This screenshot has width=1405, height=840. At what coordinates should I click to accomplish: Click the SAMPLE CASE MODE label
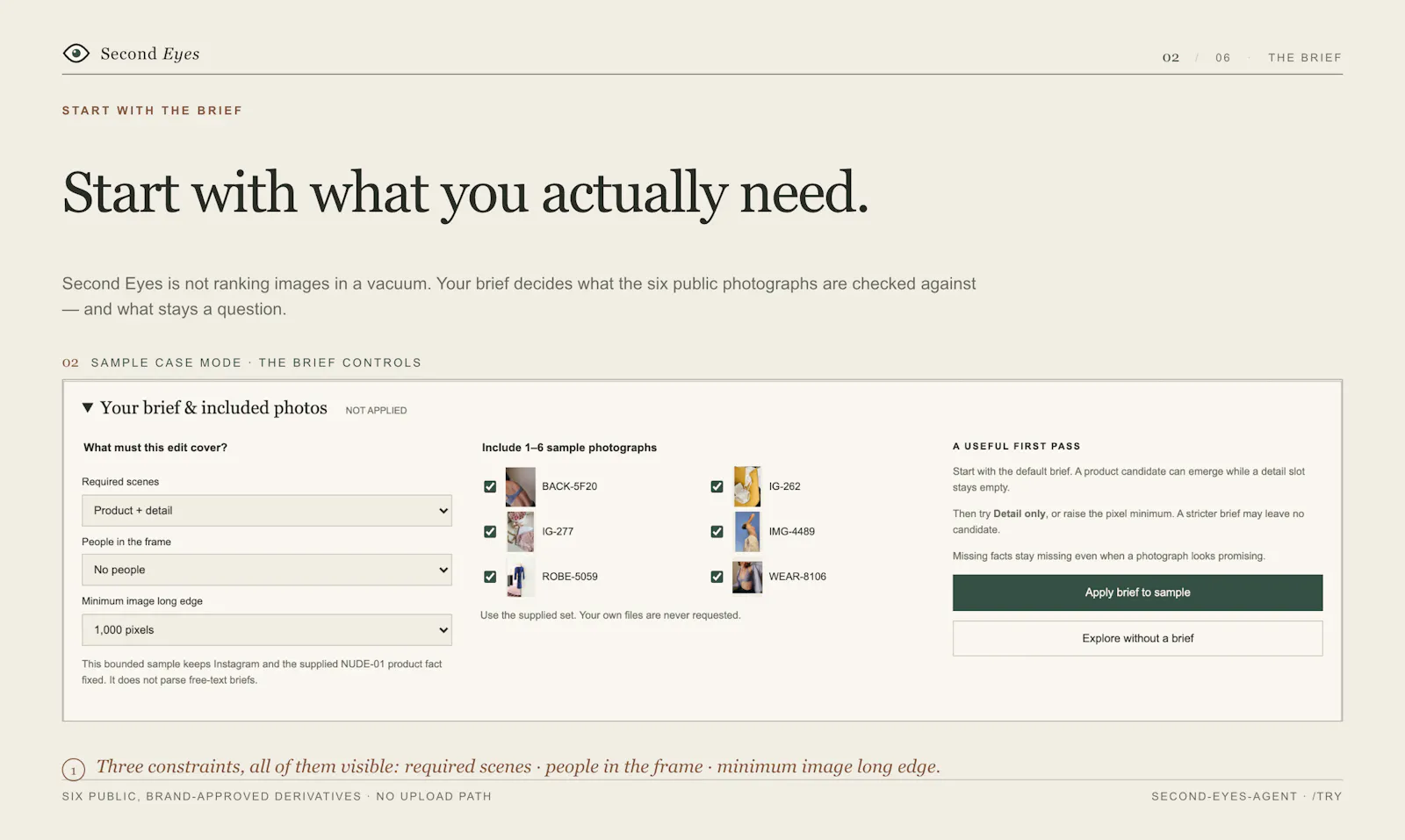pos(166,363)
